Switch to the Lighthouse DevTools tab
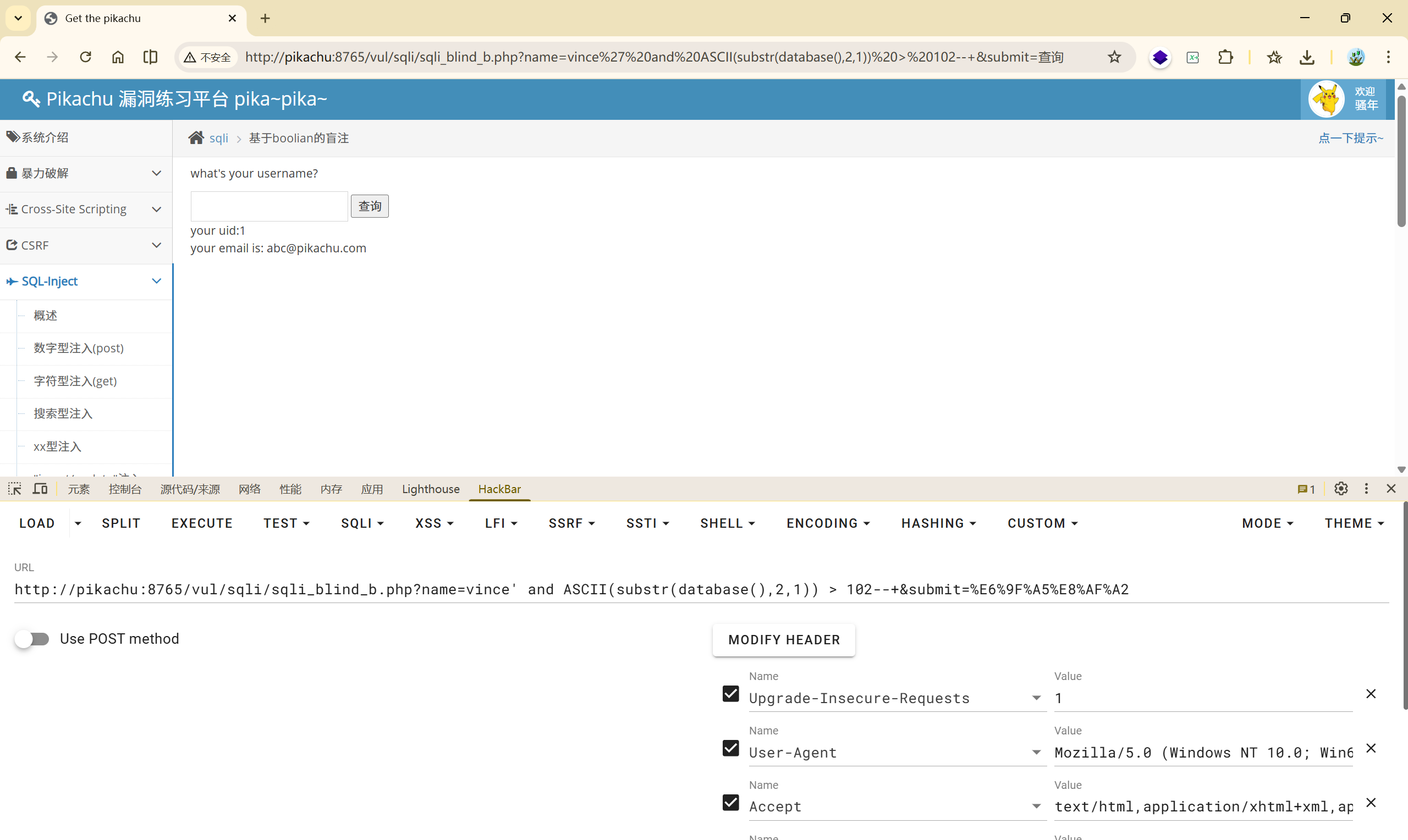 tap(430, 489)
